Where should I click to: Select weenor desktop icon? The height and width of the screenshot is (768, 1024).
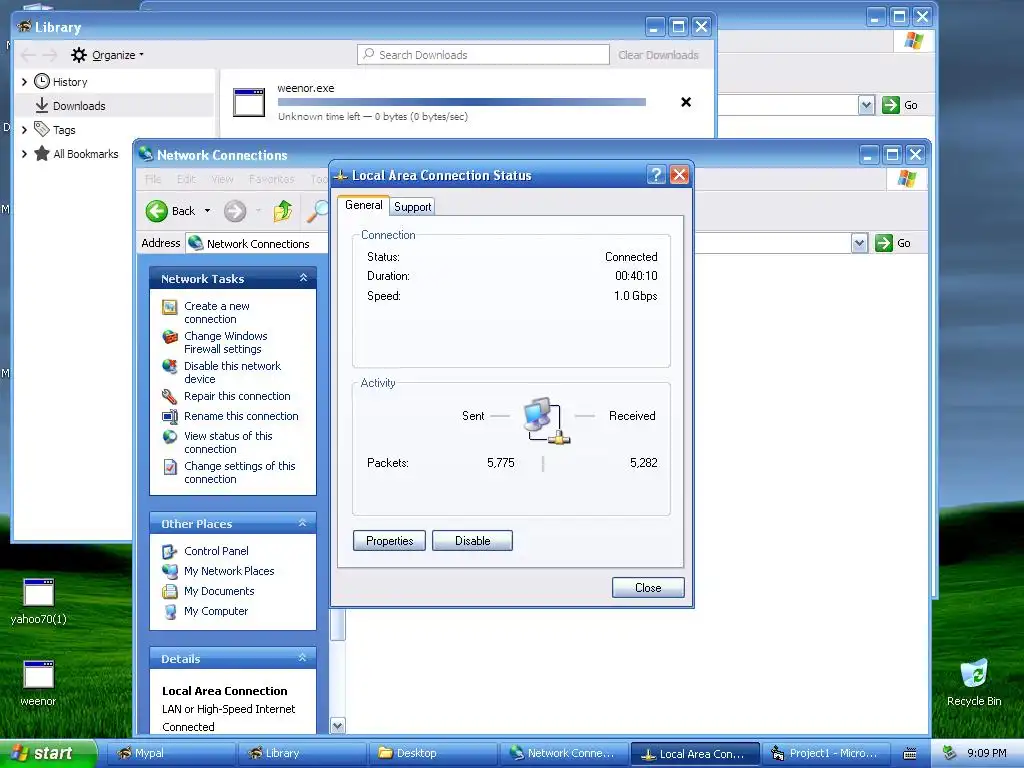click(39, 684)
